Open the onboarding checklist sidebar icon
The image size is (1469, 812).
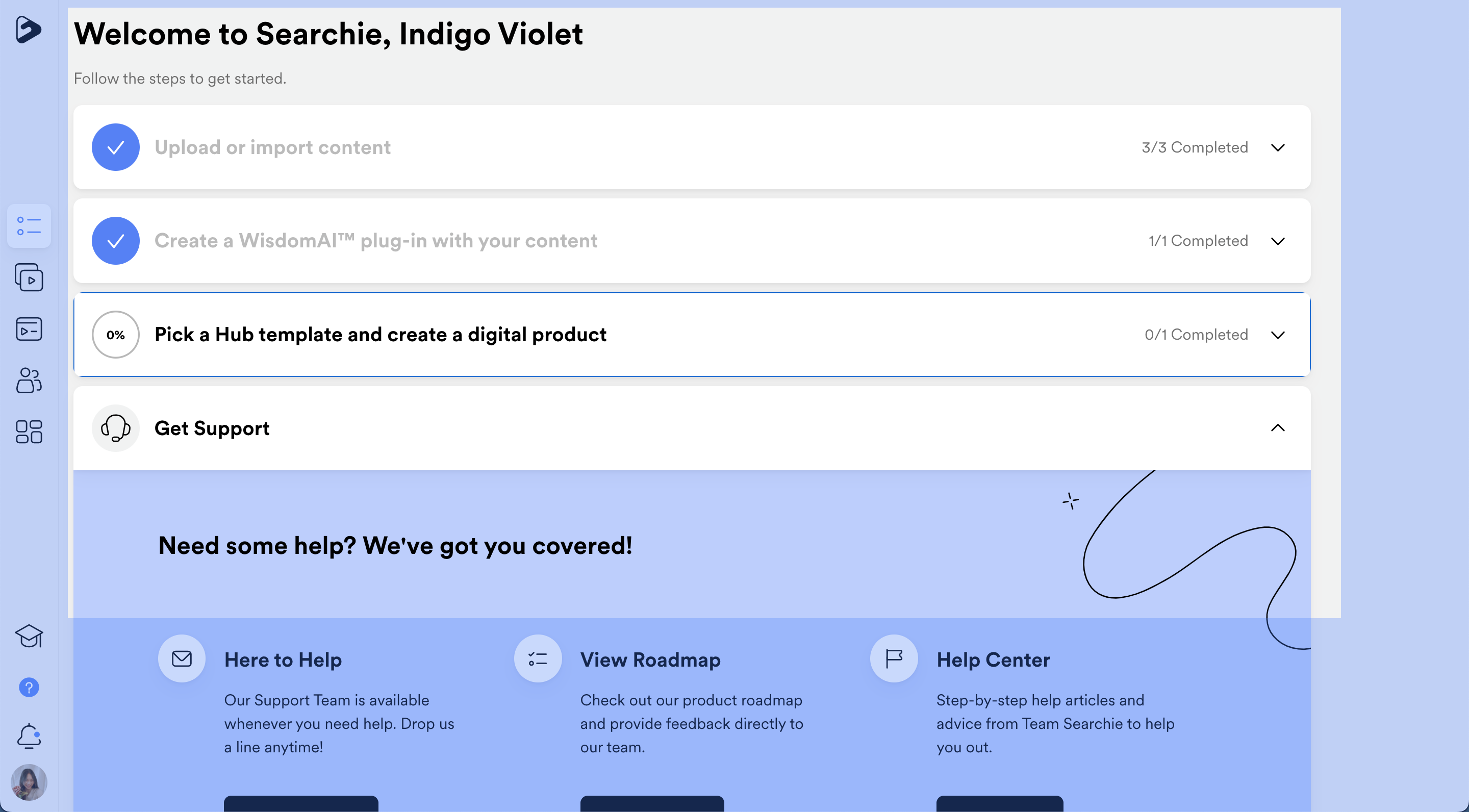(x=29, y=226)
